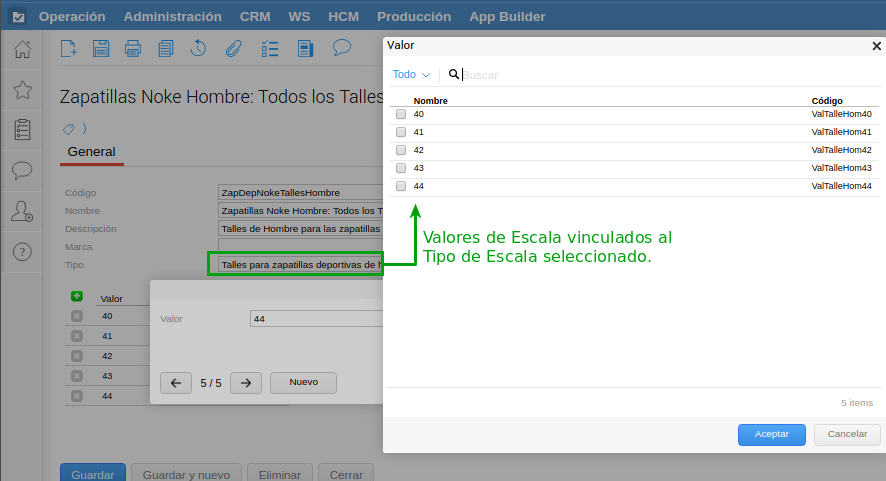Click the Save diskette toolbar icon
The height and width of the screenshot is (481, 886).
[x=101, y=48]
